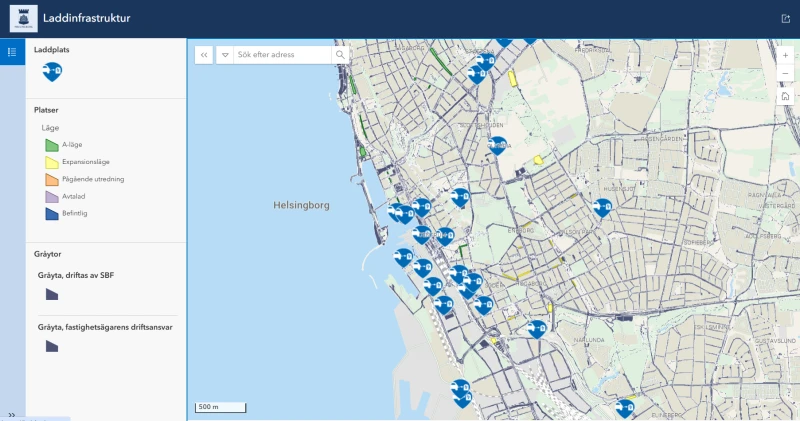800x421 pixels.
Task: Expand the sidebar at bottom-left chevrons
Action: coord(12,415)
